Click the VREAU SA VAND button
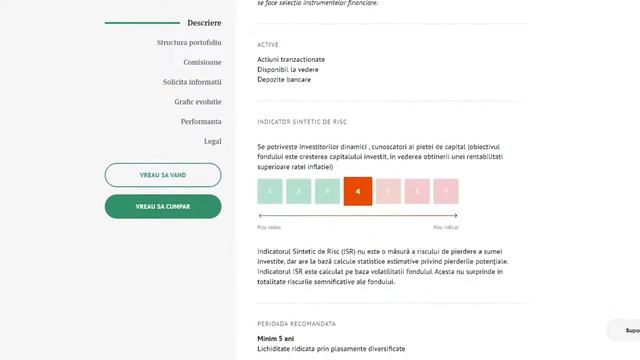Image resolution: width=640 pixels, height=360 pixels. pyautogui.click(x=163, y=175)
